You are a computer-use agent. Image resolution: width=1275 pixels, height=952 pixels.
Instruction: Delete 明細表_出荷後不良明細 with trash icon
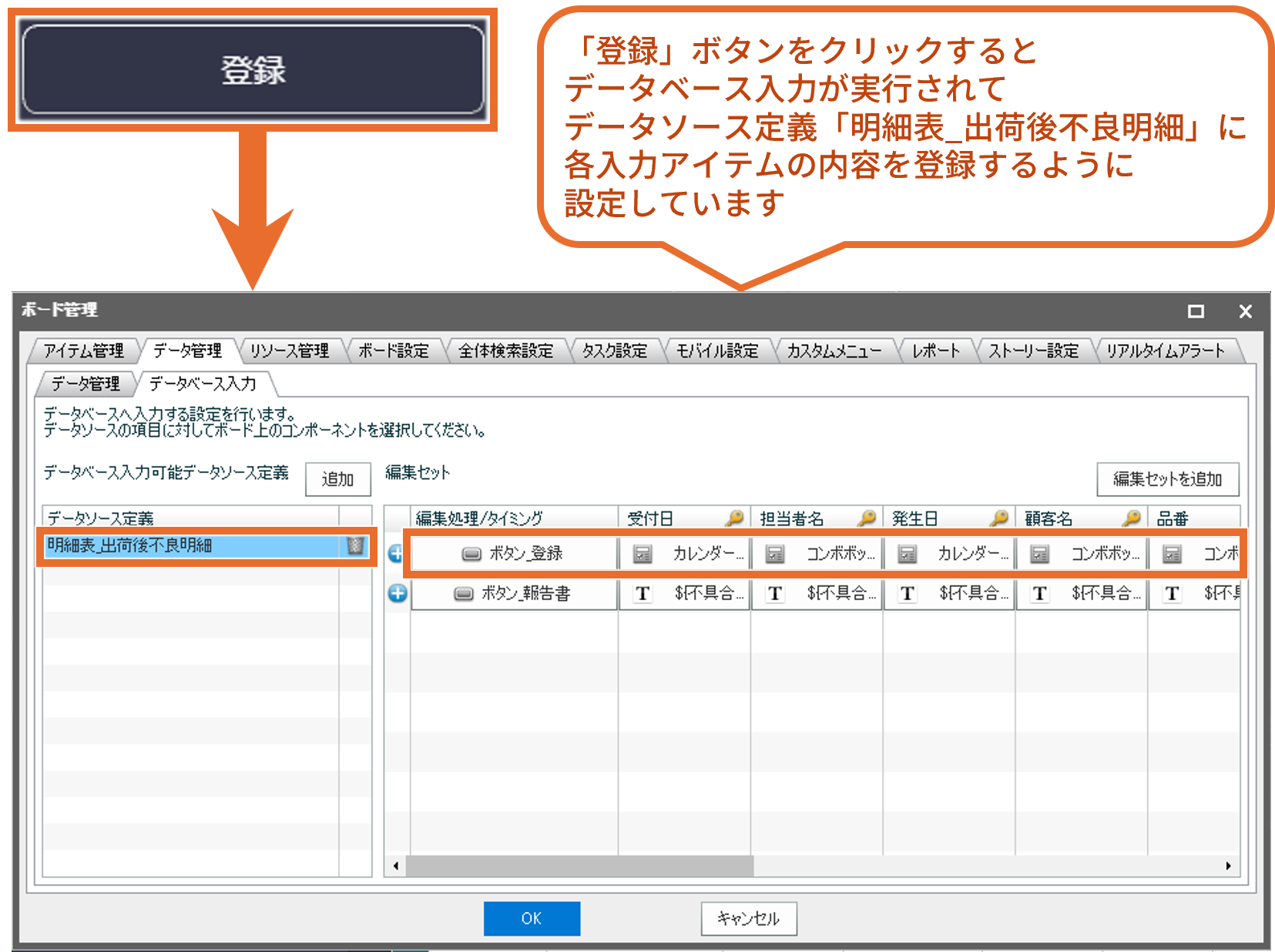point(355,546)
